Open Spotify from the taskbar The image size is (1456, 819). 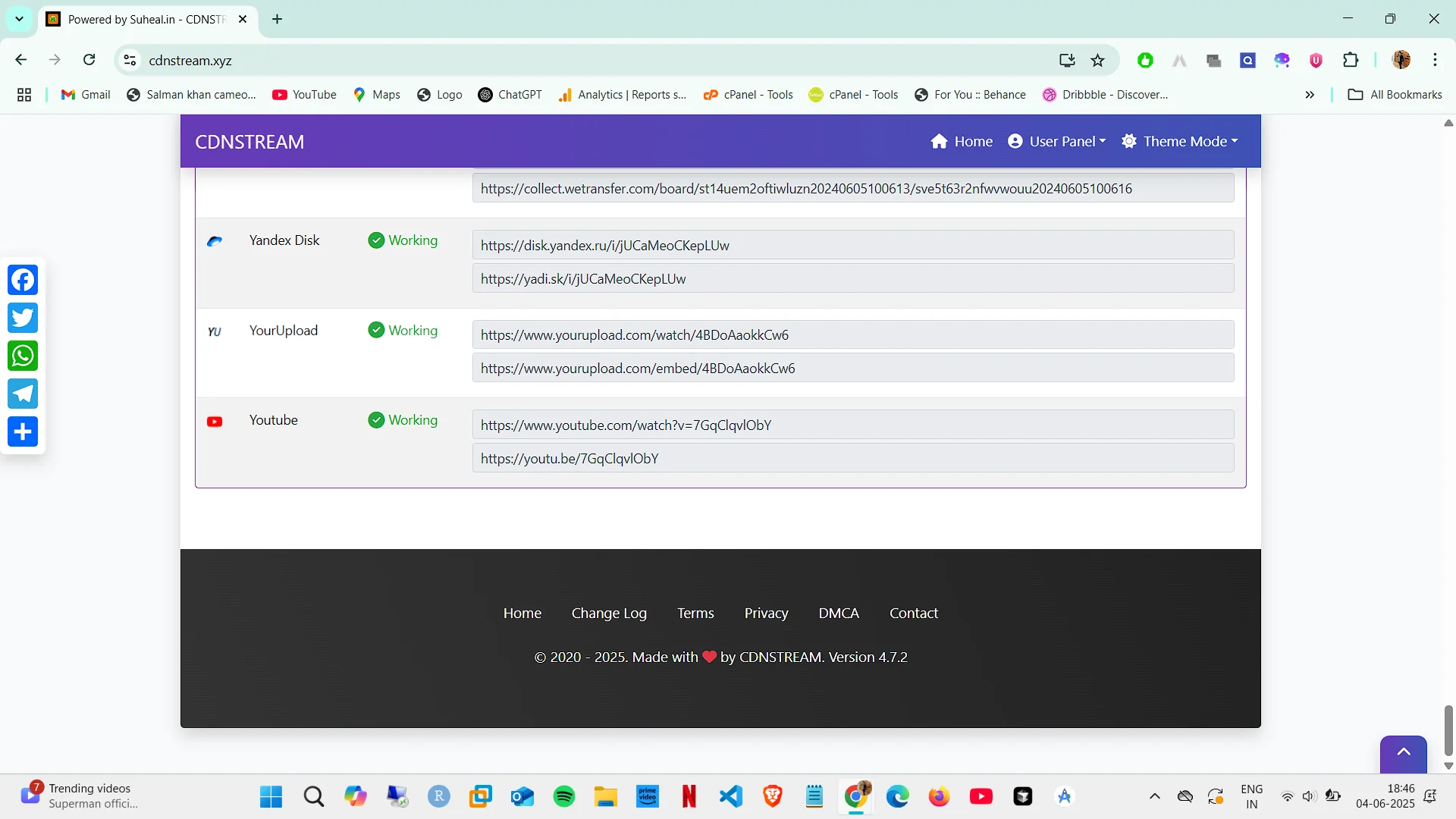coord(564,796)
